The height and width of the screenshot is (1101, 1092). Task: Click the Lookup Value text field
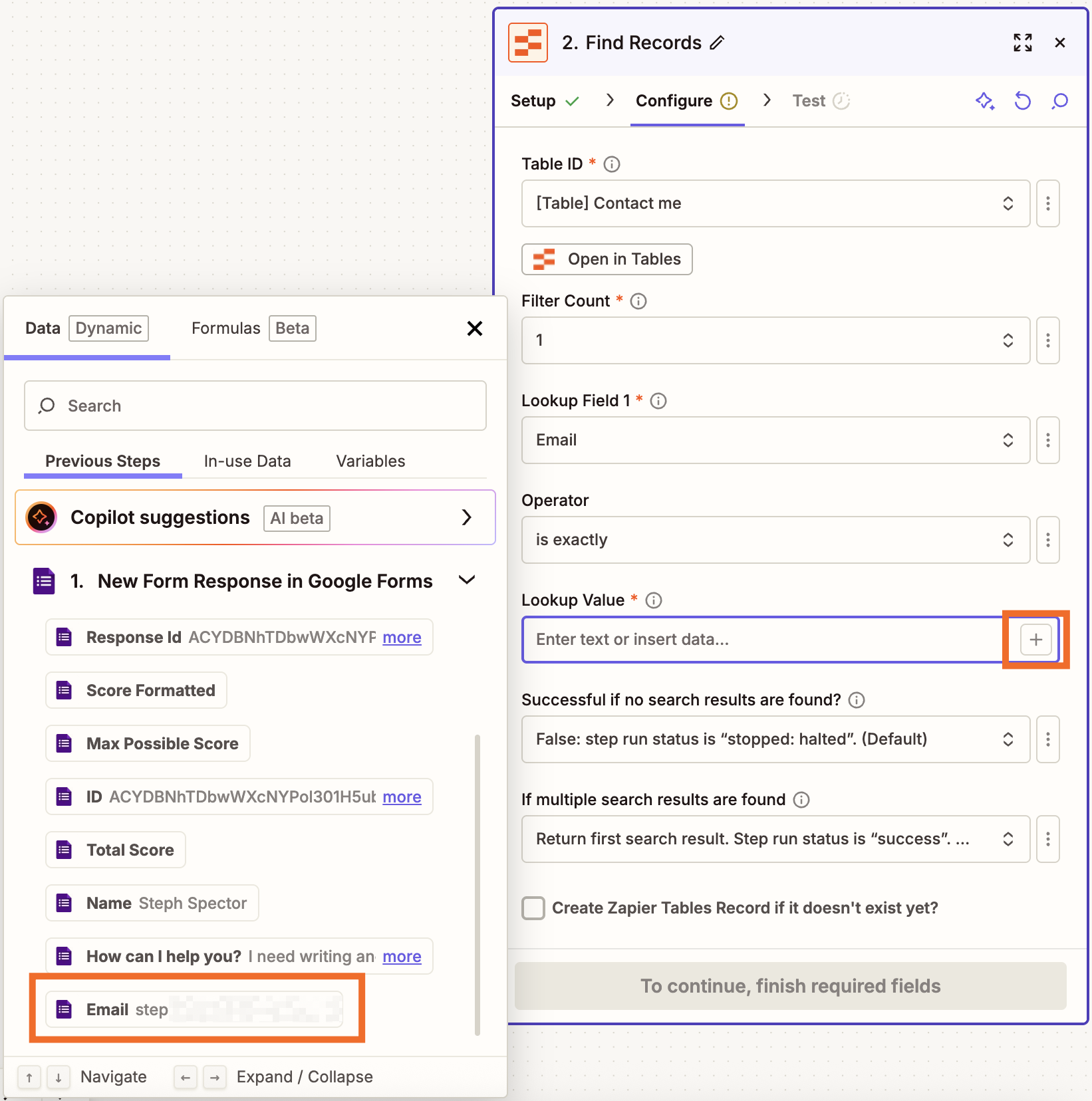click(x=732, y=640)
